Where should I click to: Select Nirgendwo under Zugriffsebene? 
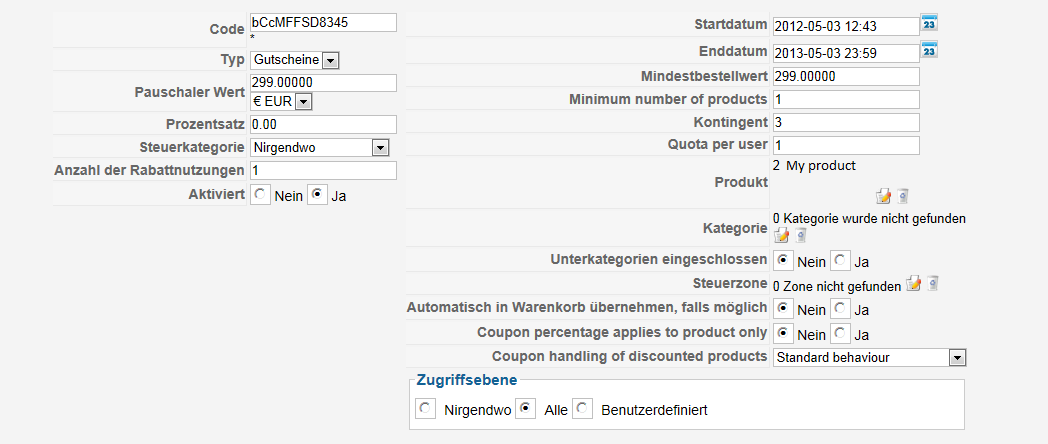(x=426, y=409)
